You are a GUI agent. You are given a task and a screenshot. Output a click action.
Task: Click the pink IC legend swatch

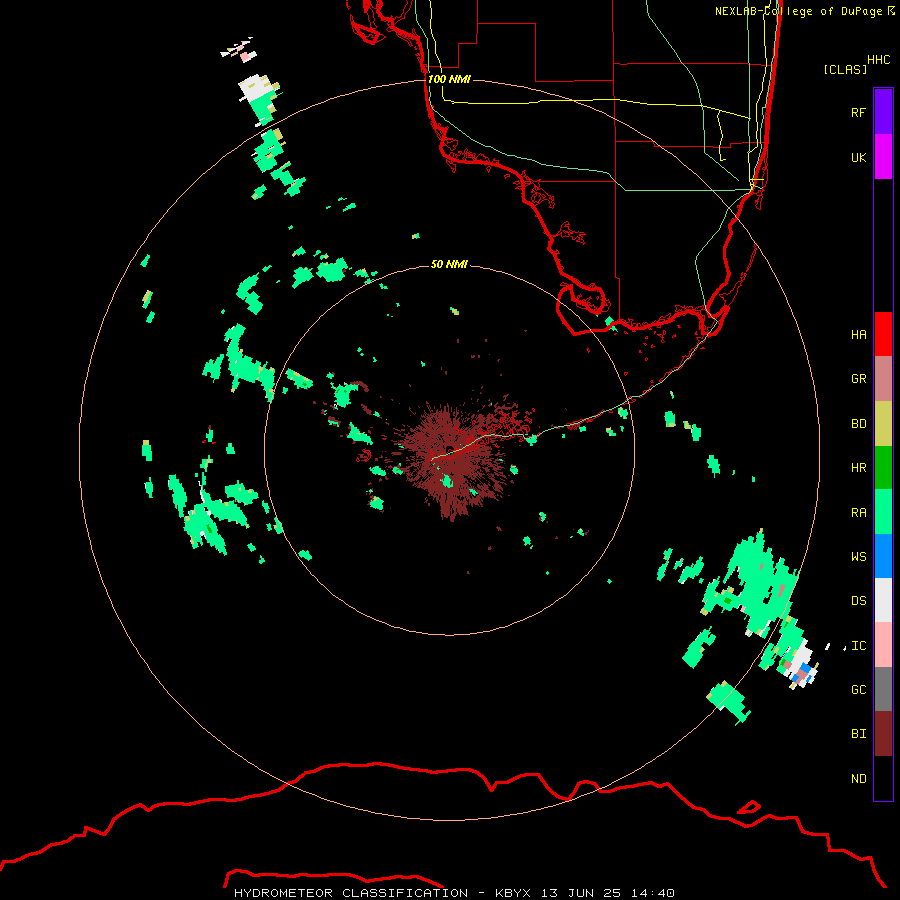coord(883,645)
